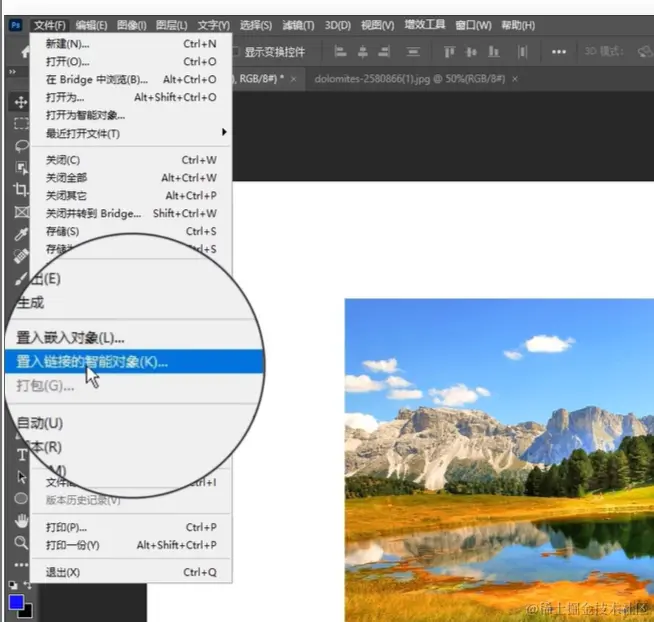The height and width of the screenshot is (622, 654).
Task: Open the 视图(V) menu
Action: click(x=377, y=25)
